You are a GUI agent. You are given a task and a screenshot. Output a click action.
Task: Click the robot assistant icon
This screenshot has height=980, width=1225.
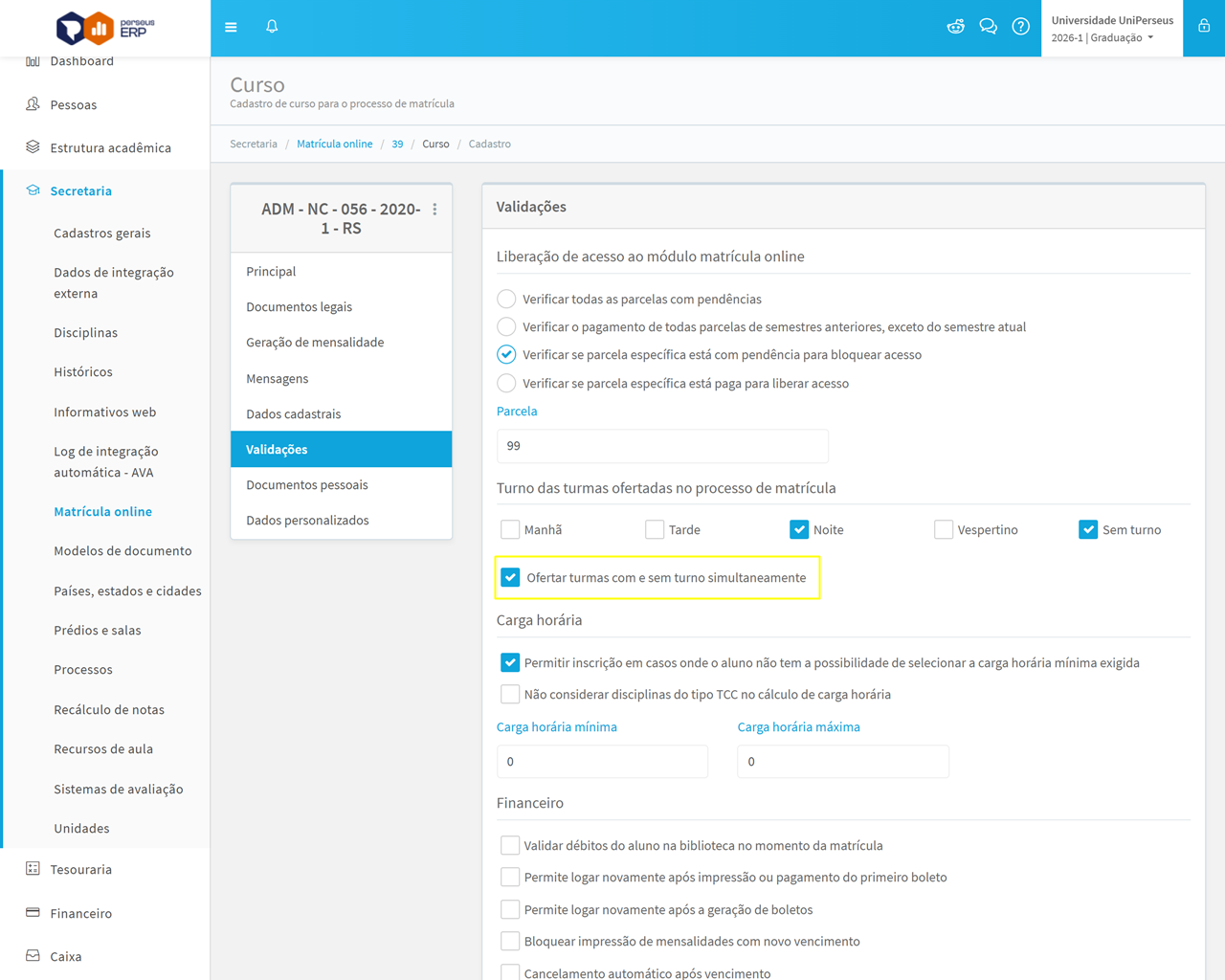[955, 27]
